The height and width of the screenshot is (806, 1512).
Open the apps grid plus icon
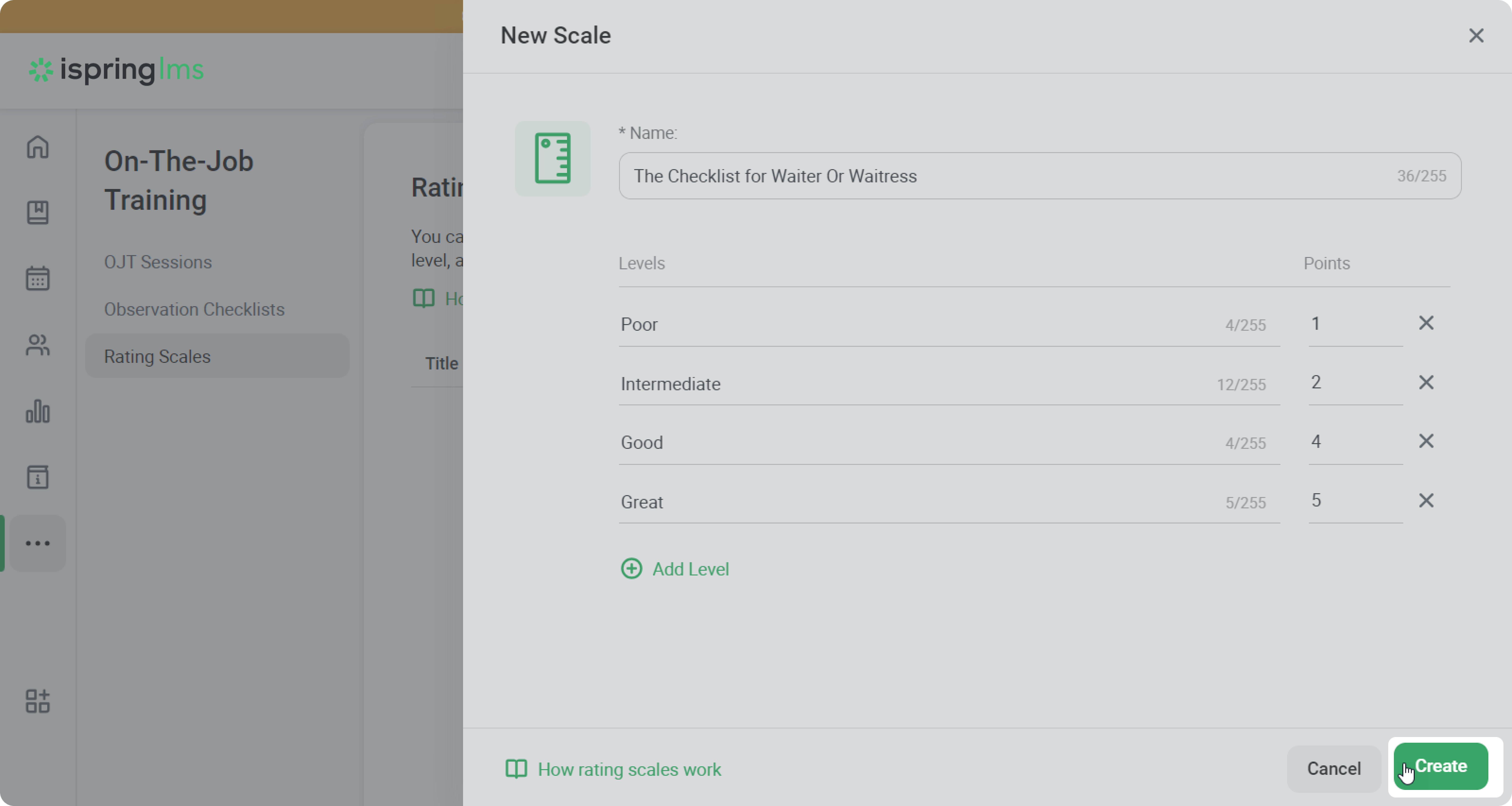(x=38, y=701)
